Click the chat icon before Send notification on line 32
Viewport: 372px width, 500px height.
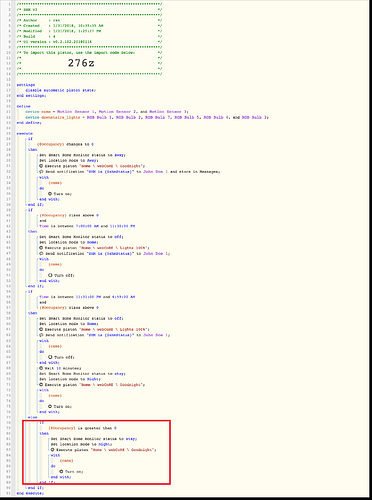pos(41,171)
